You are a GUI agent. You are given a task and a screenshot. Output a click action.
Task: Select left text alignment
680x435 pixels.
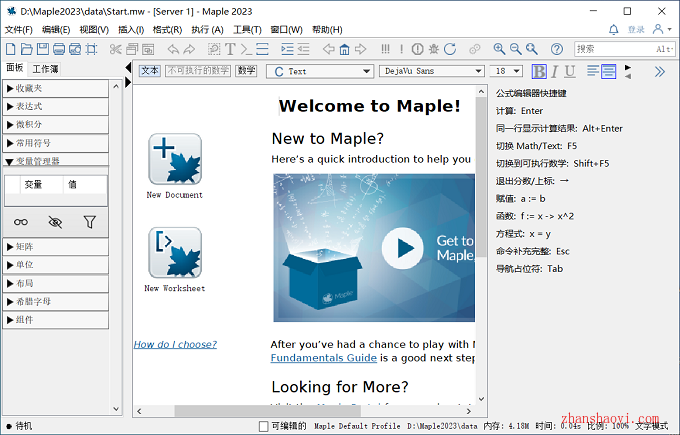593,71
